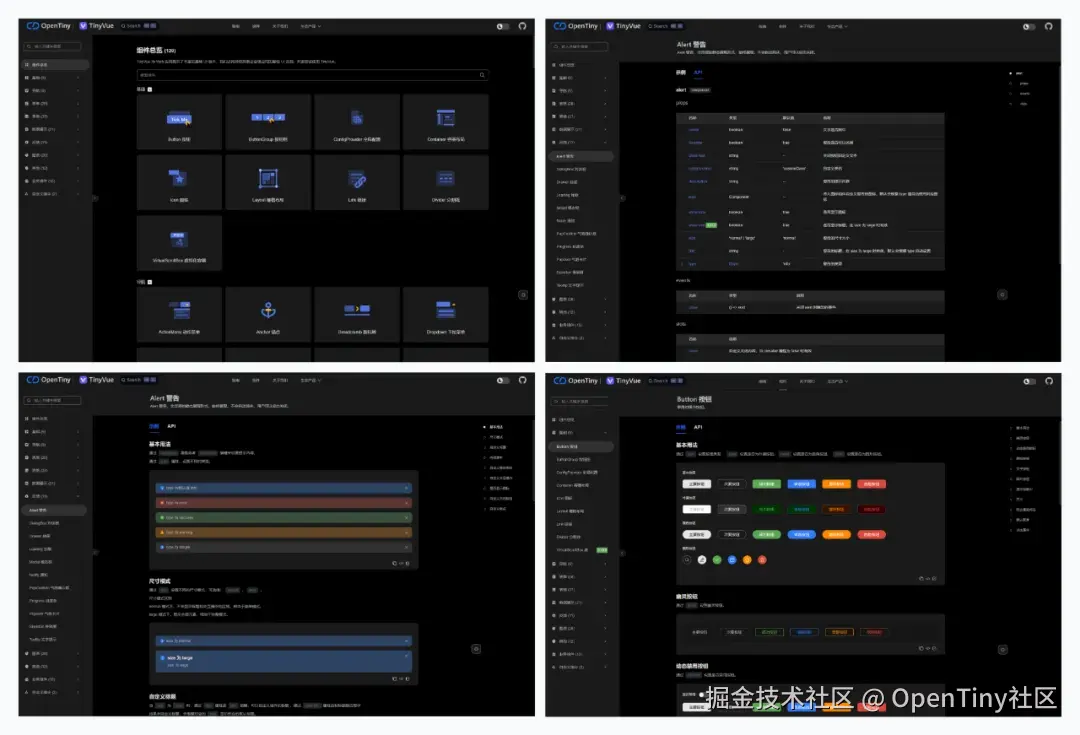The width and height of the screenshot is (1080, 735).
Task: Toggle dark theme switch in Alert API page header
Action: click(1029, 26)
